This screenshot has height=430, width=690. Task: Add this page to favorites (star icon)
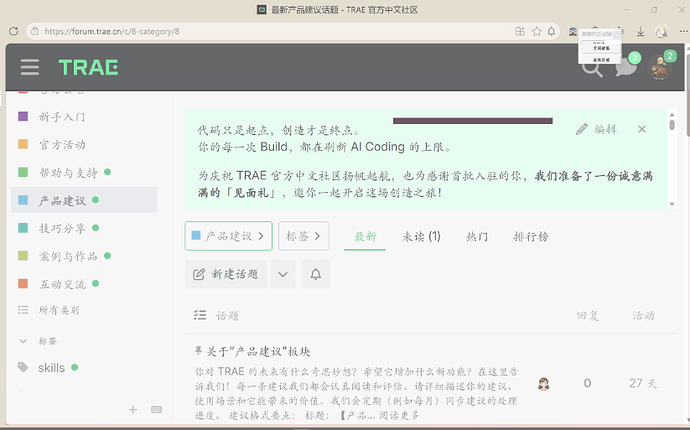(x=536, y=31)
